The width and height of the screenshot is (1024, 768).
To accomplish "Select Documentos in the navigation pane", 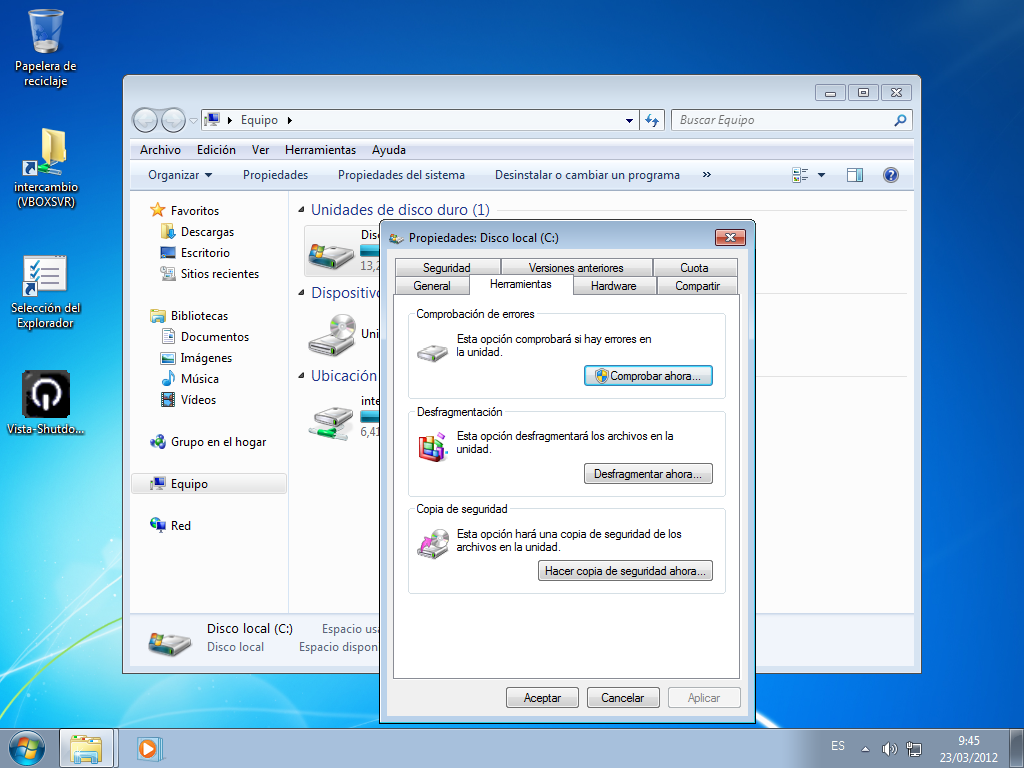I will coord(214,337).
